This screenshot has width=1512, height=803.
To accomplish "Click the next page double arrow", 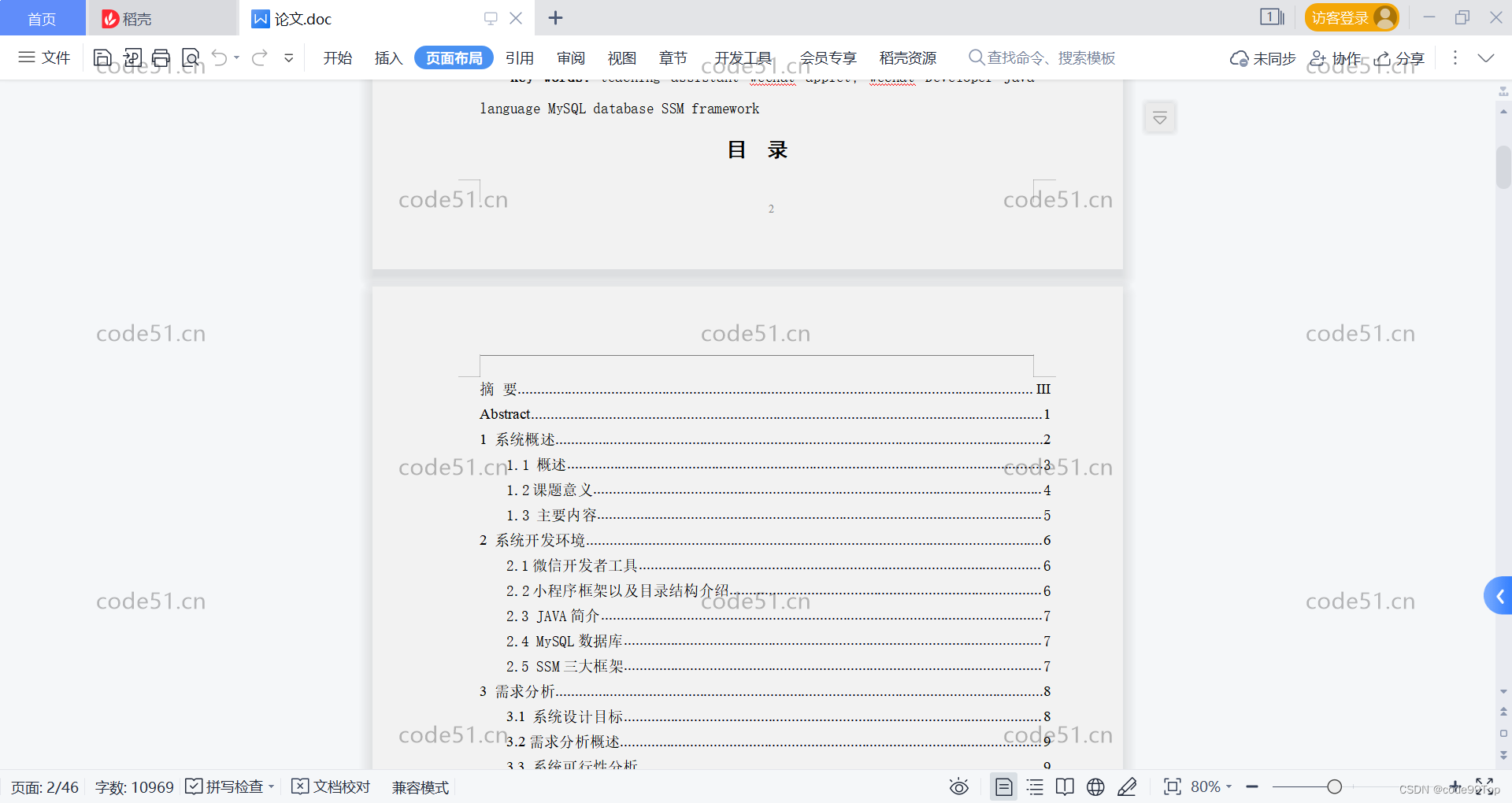I will 1503,754.
